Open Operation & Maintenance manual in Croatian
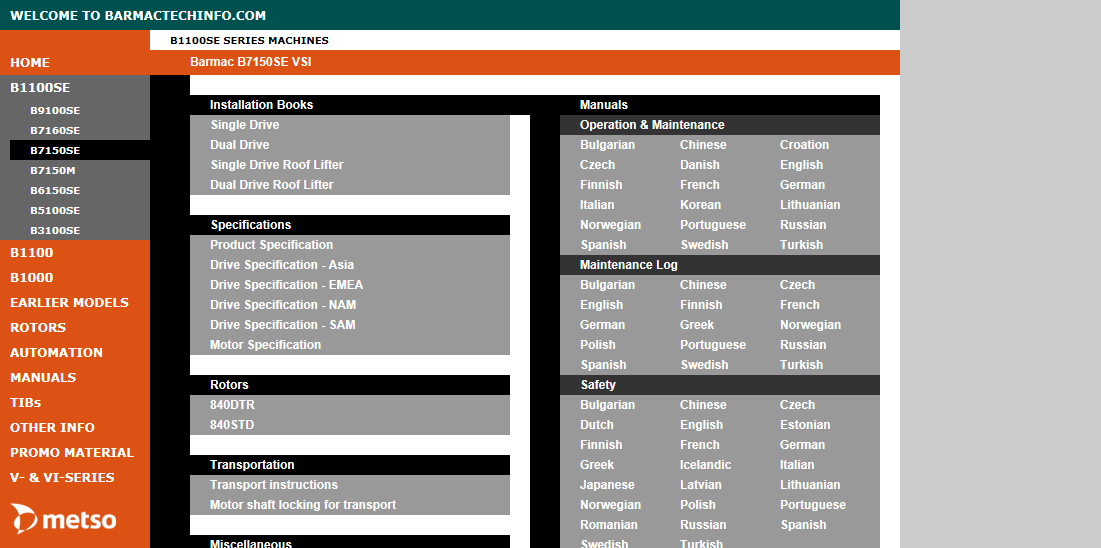 coord(804,145)
